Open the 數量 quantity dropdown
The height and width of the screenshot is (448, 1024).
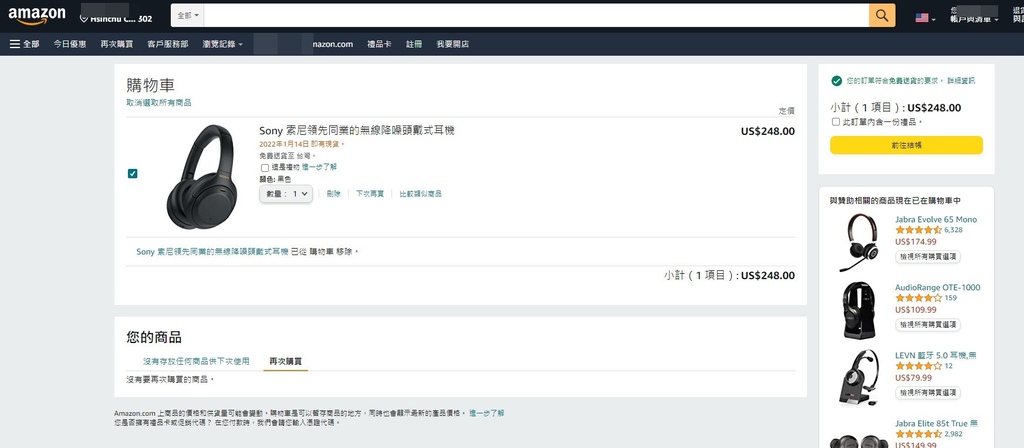[286, 194]
